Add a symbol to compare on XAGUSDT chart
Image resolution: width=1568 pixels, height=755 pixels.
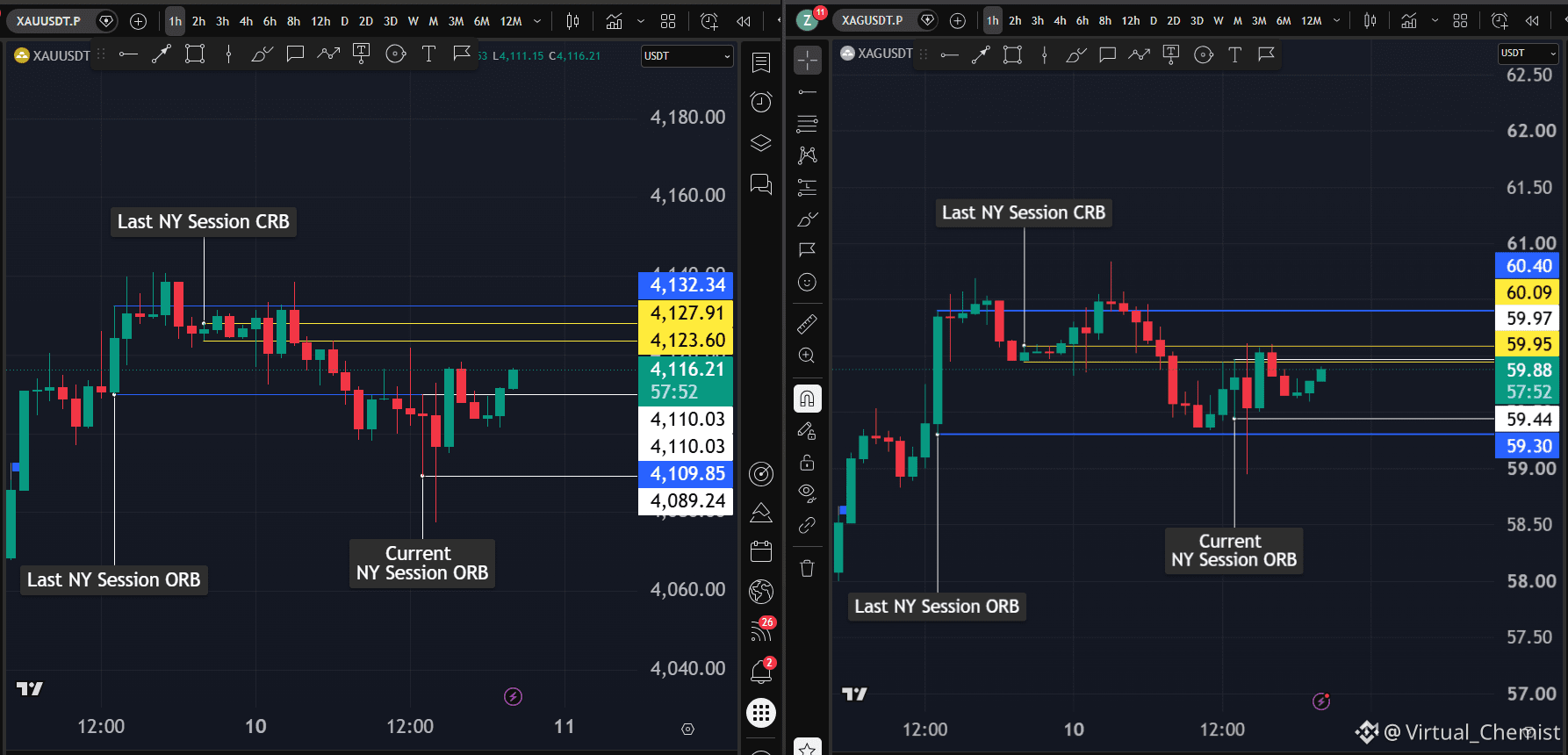[958, 21]
